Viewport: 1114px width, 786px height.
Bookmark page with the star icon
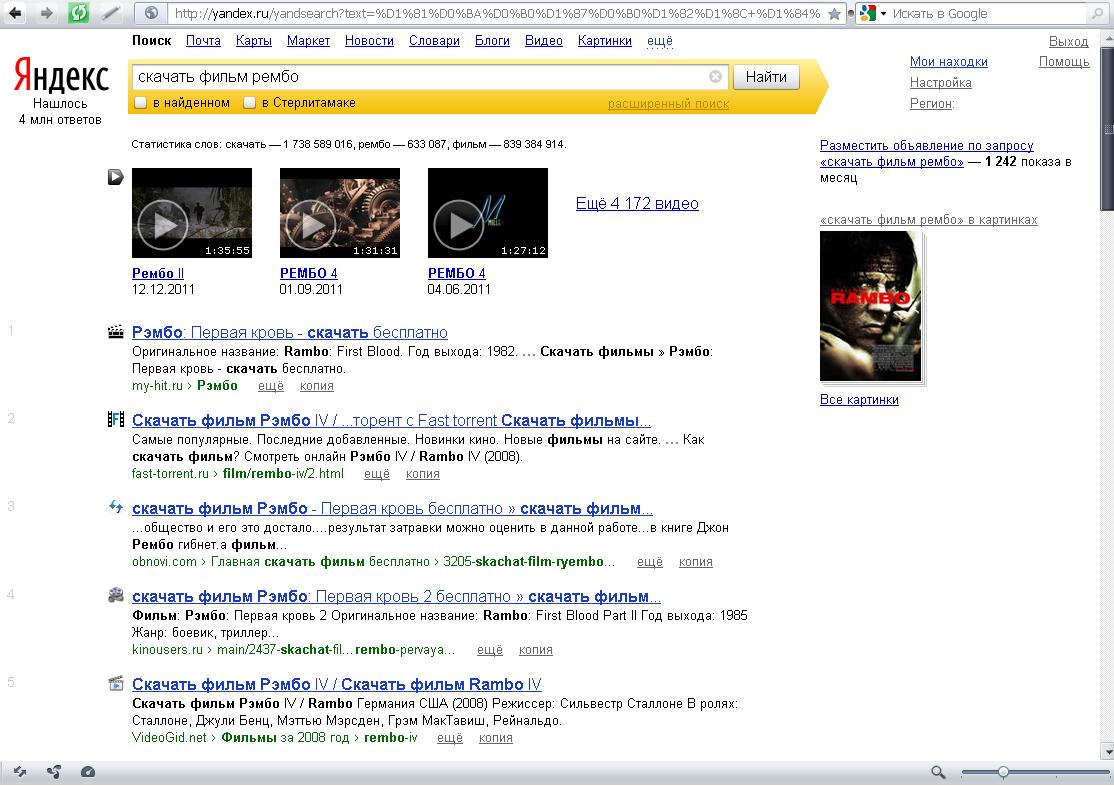834,14
